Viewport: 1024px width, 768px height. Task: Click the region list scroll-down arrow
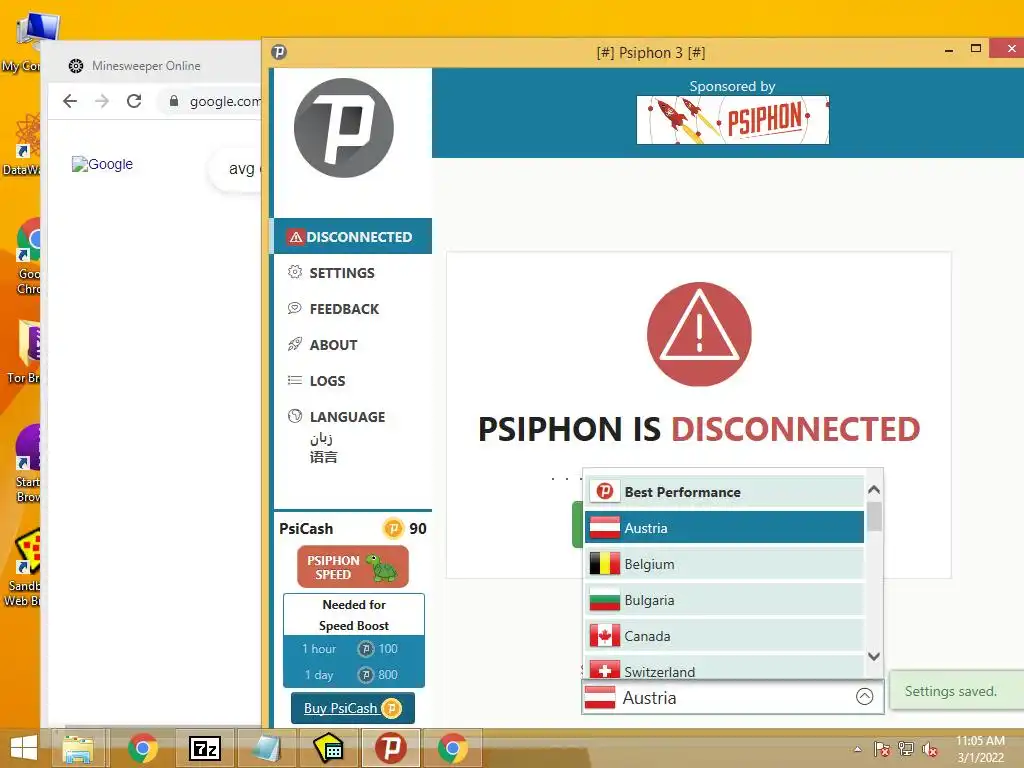(x=874, y=656)
